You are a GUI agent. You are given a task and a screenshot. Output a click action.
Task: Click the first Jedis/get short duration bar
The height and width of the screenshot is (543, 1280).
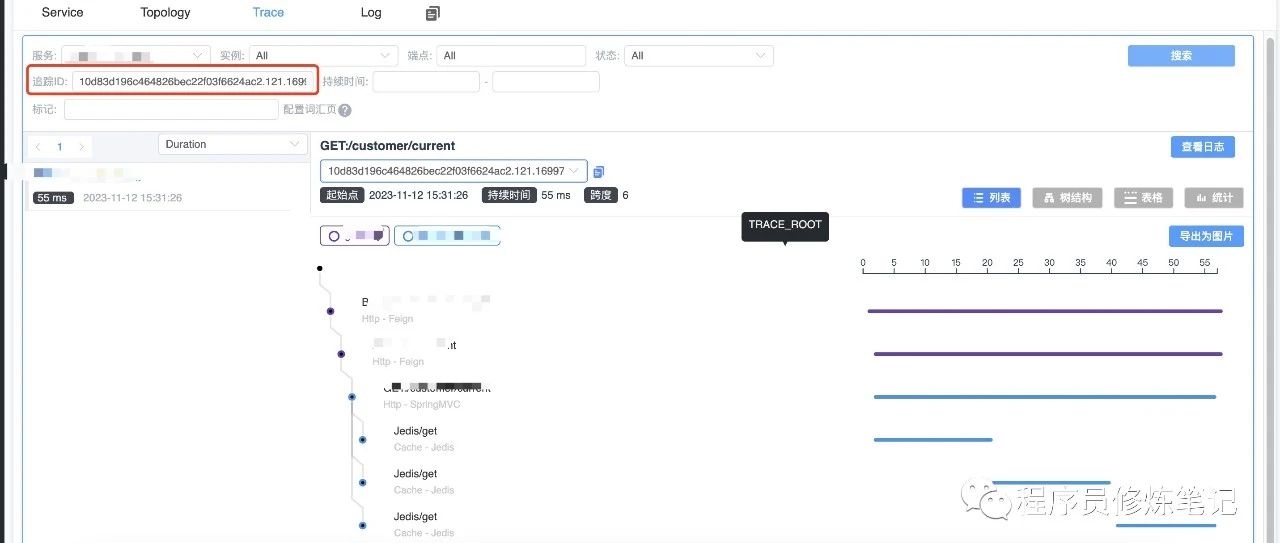[x=933, y=440]
